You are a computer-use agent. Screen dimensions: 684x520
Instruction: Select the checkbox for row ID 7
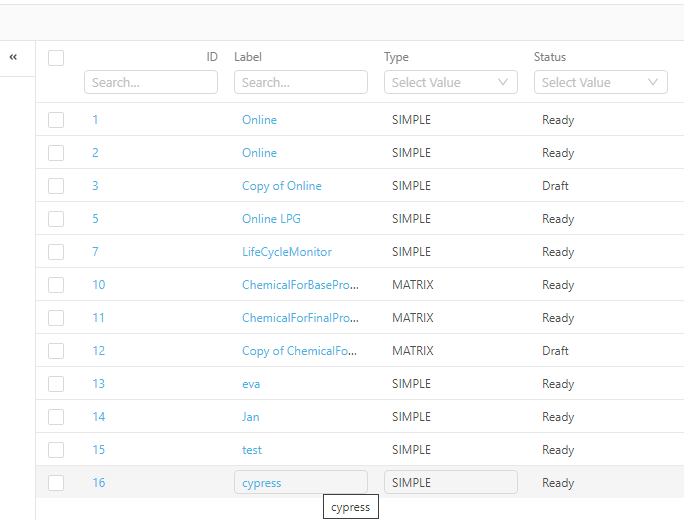point(56,252)
